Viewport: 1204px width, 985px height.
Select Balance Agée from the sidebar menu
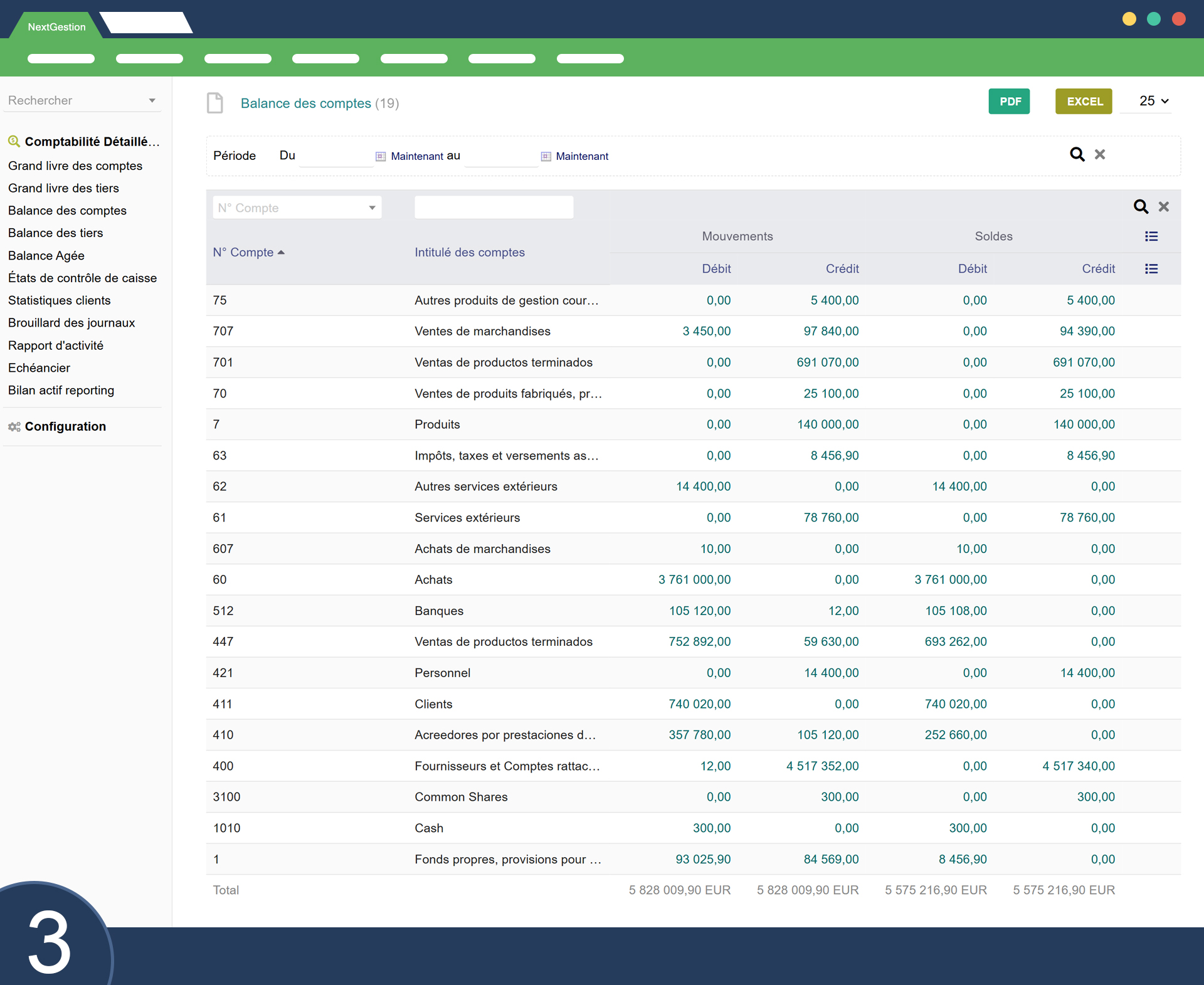46,255
